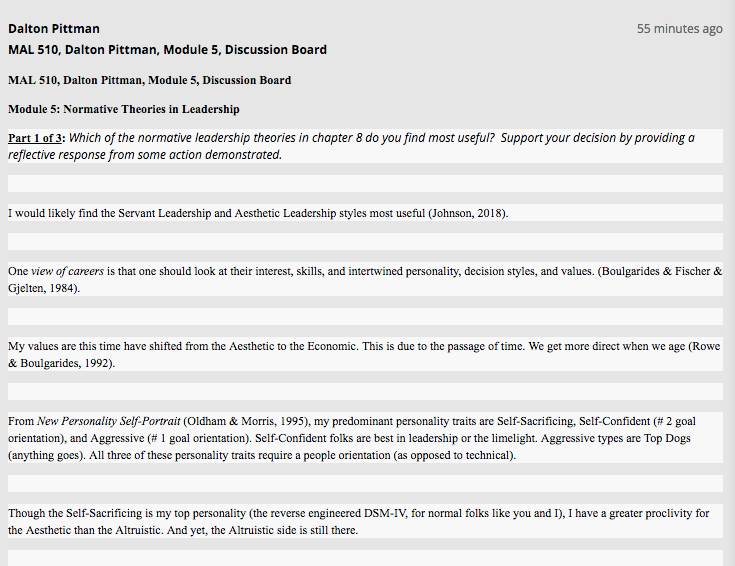This screenshot has height=566, width=735.
Task: Click the '(Johnson, 2018)' citation
Action: coord(467,213)
